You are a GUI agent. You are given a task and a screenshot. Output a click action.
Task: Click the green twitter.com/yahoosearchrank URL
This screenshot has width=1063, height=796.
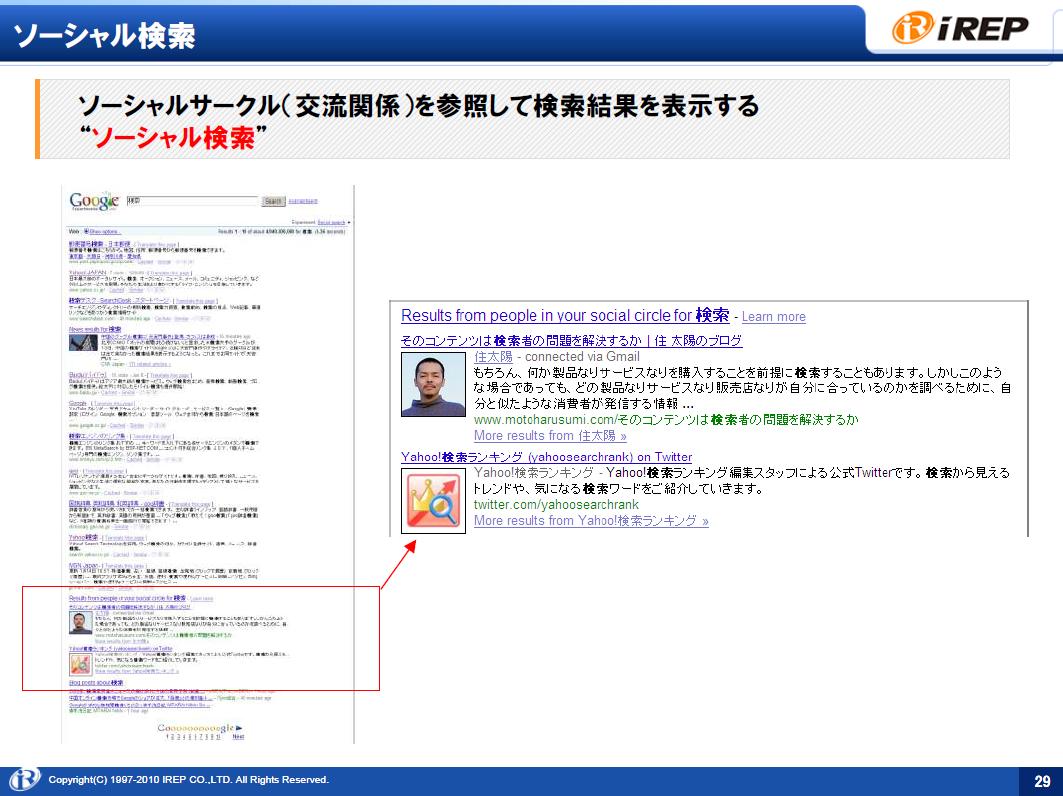(556, 504)
